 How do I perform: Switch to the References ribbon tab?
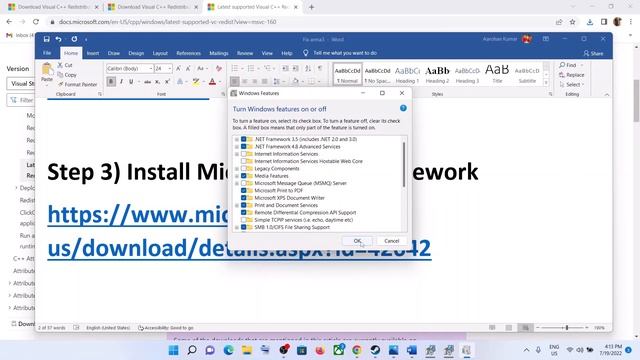click(x=188, y=53)
